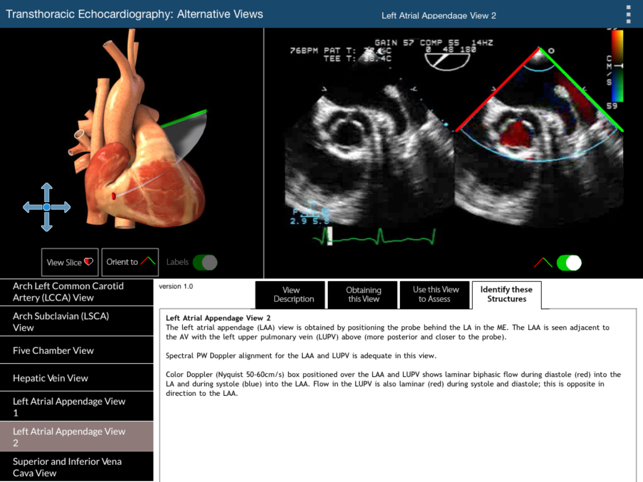This screenshot has height=482, width=643.
Task: Select the Use this View to Assess tab
Action: pos(434,295)
